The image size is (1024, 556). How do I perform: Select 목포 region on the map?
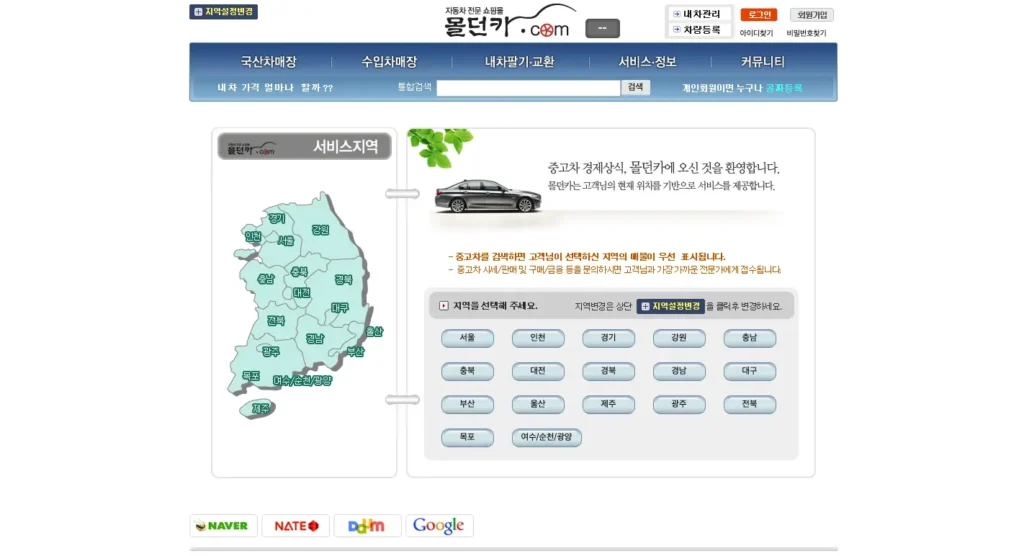[x=251, y=376]
